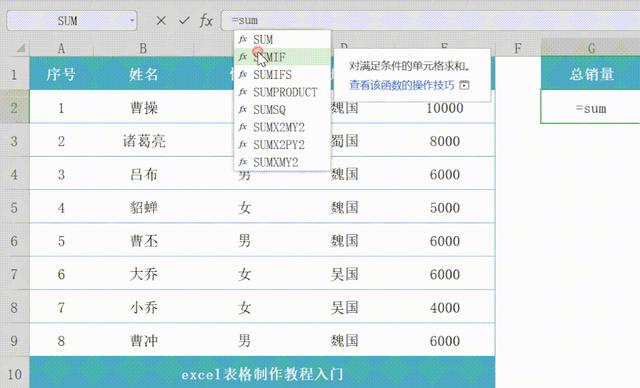The image size is (640, 388).
Task: Select column A header
Action: pos(61,49)
